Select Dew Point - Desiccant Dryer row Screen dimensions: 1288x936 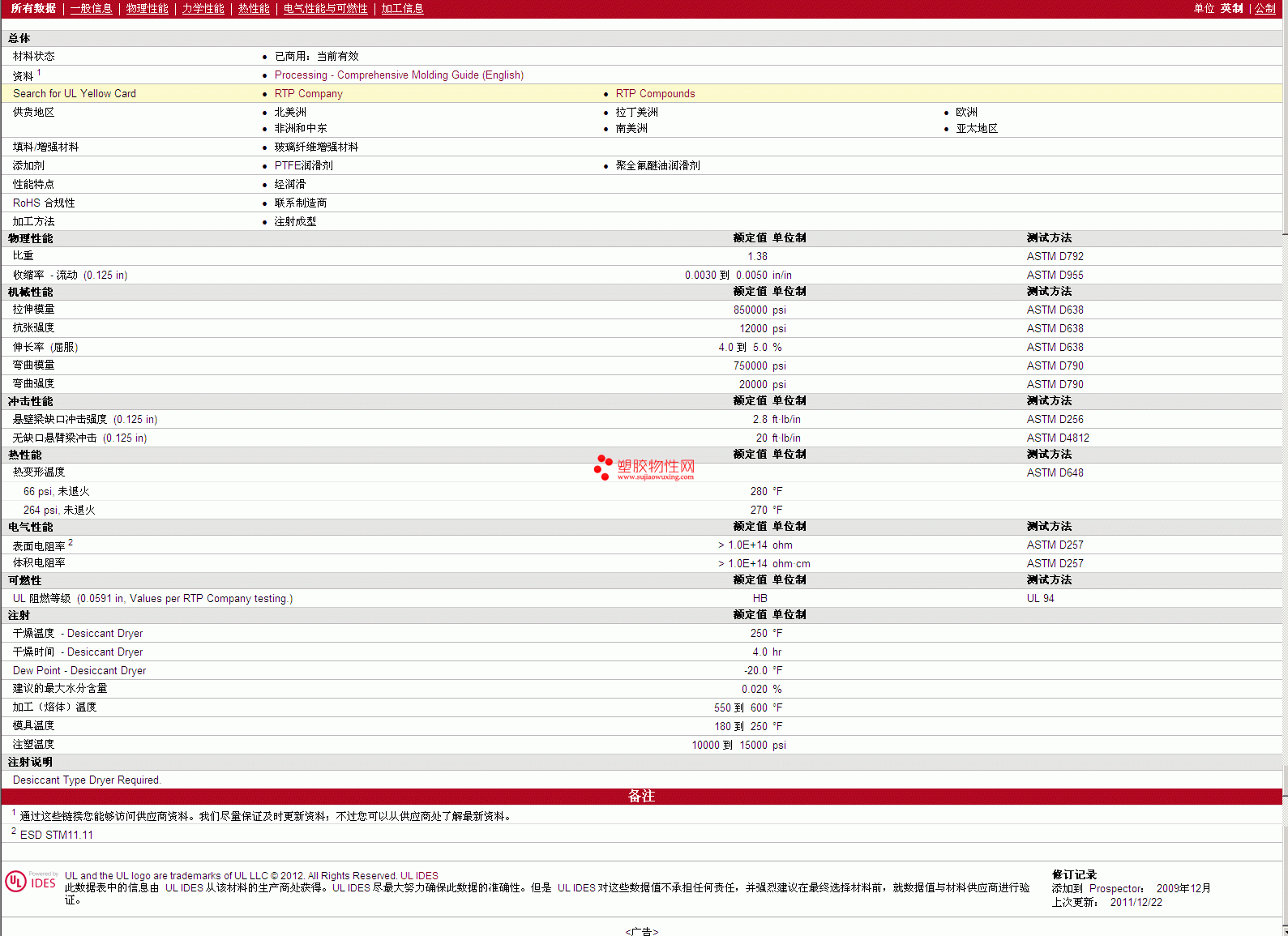641,670
